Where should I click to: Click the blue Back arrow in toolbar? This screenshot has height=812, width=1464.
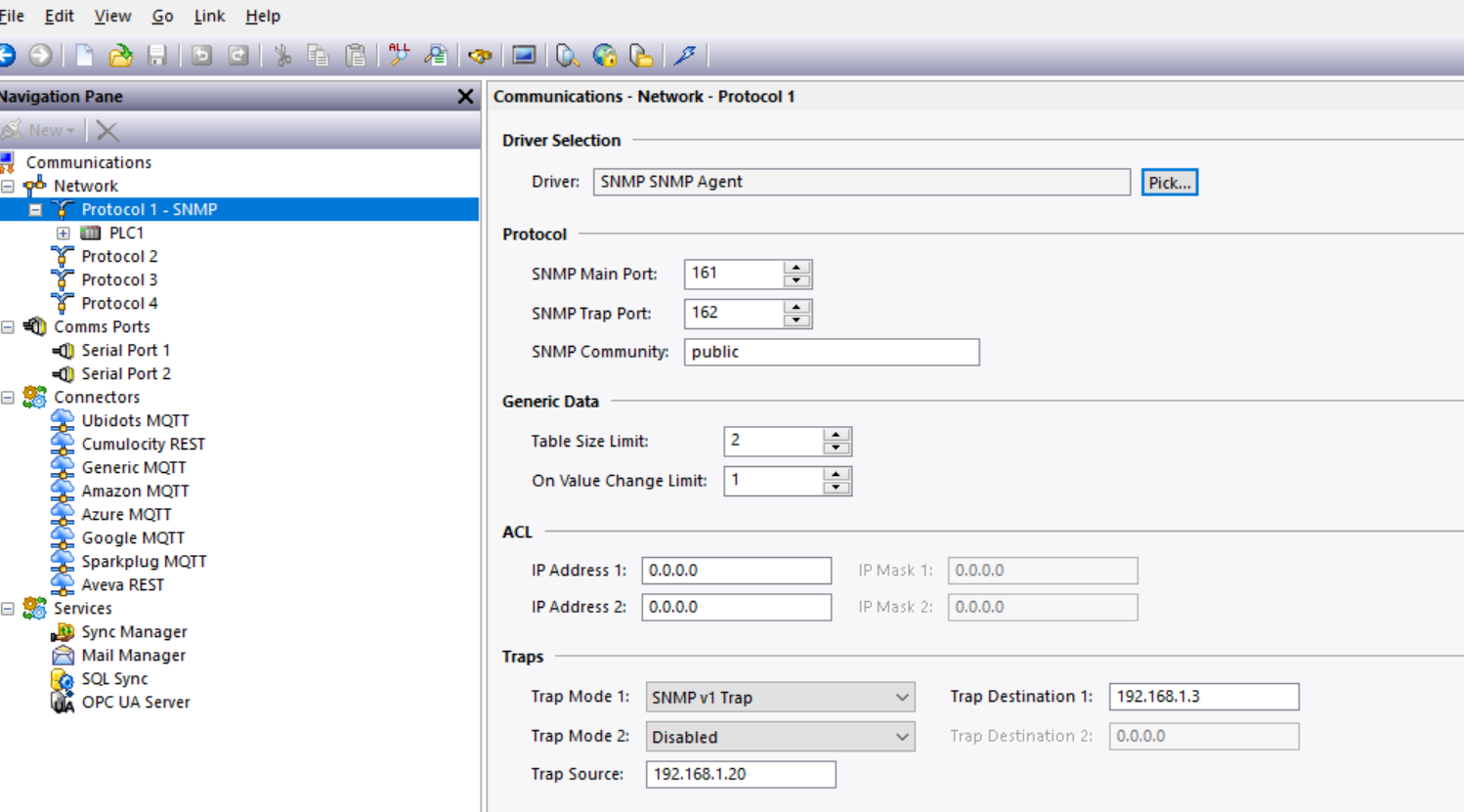6,56
